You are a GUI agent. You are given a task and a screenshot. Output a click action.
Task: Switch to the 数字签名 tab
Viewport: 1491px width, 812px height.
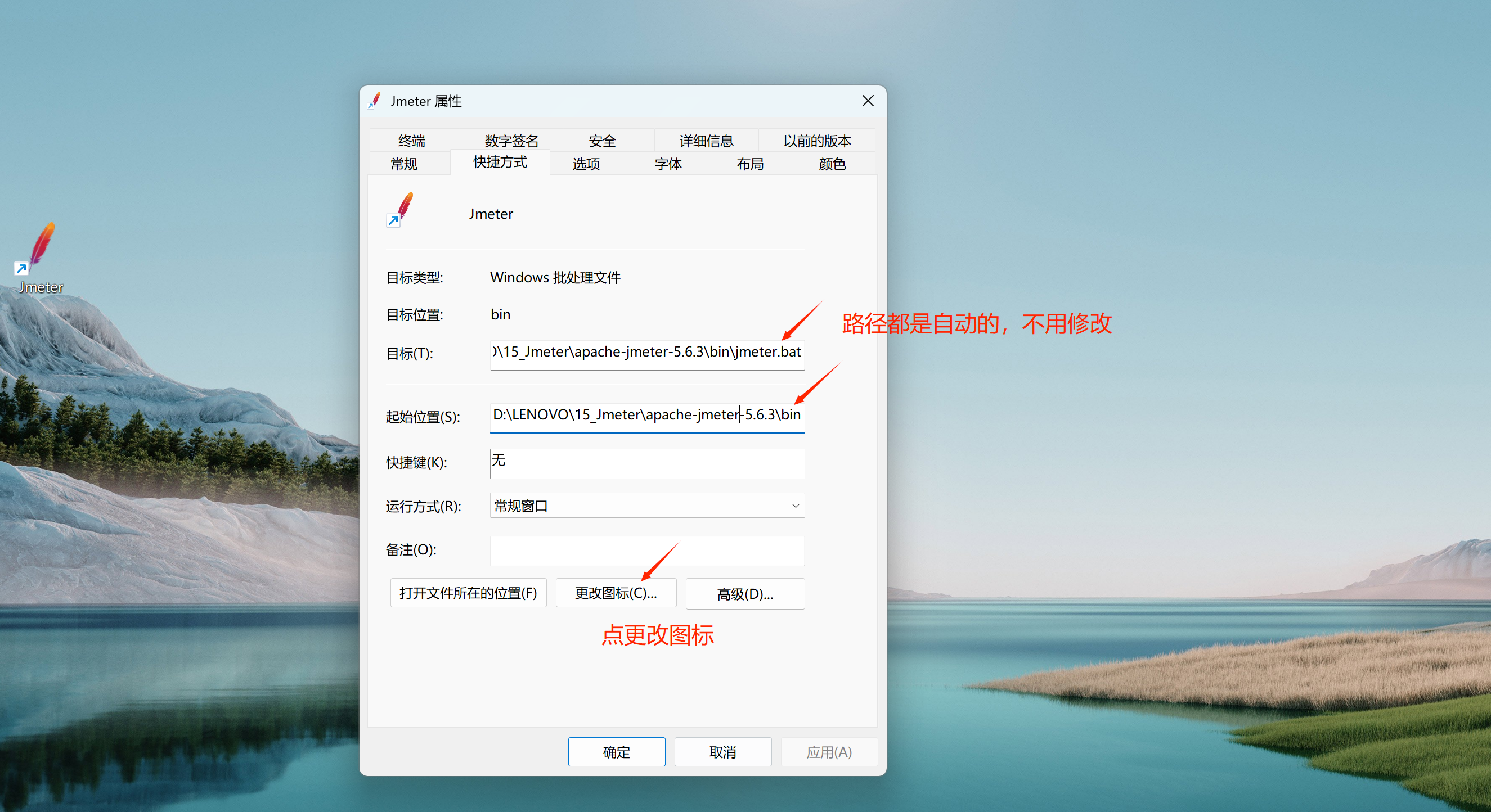(511, 141)
